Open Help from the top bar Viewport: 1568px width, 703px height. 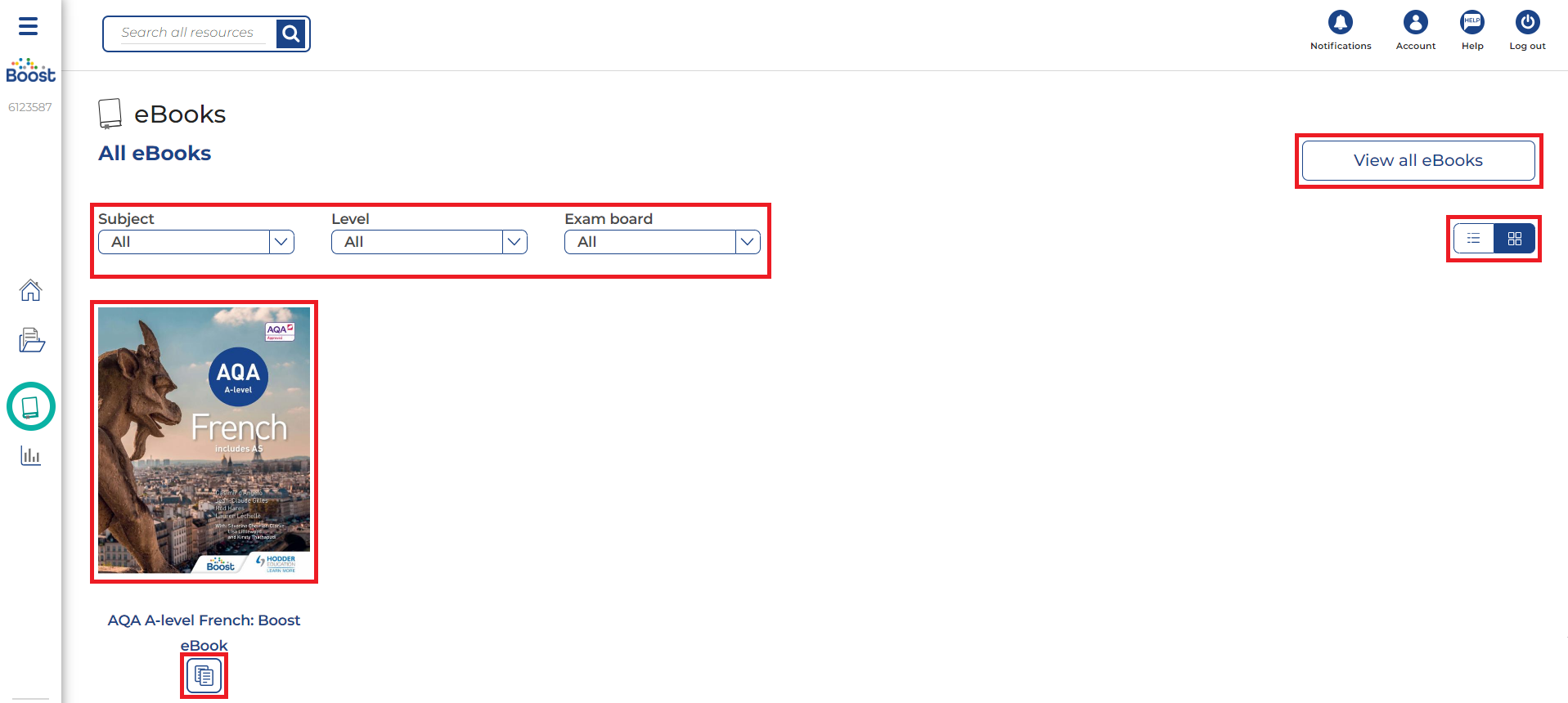pyautogui.click(x=1471, y=23)
